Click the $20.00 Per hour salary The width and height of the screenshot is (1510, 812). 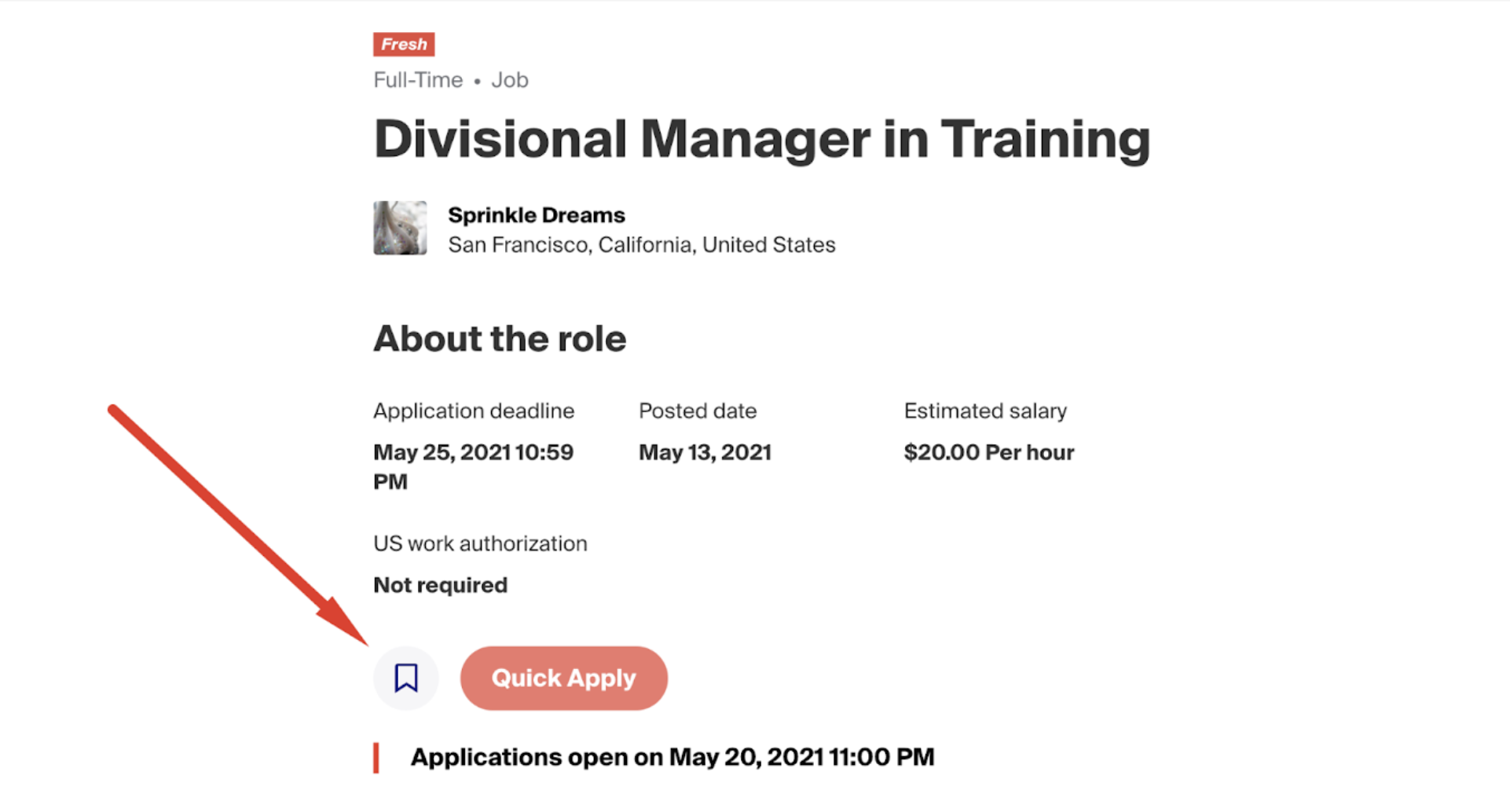point(989,452)
